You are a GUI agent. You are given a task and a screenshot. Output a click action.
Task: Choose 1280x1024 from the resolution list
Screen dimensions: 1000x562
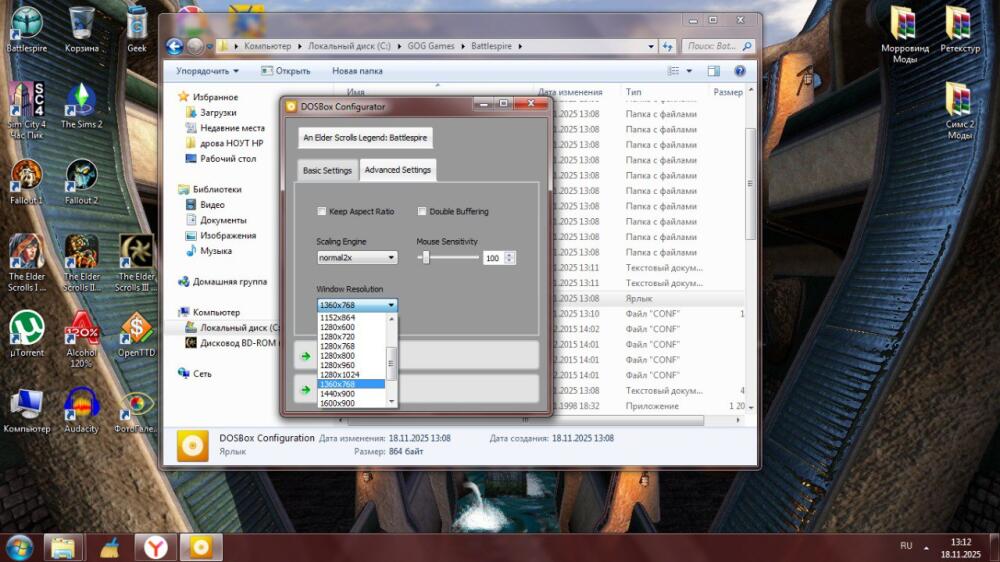point(352,375)
